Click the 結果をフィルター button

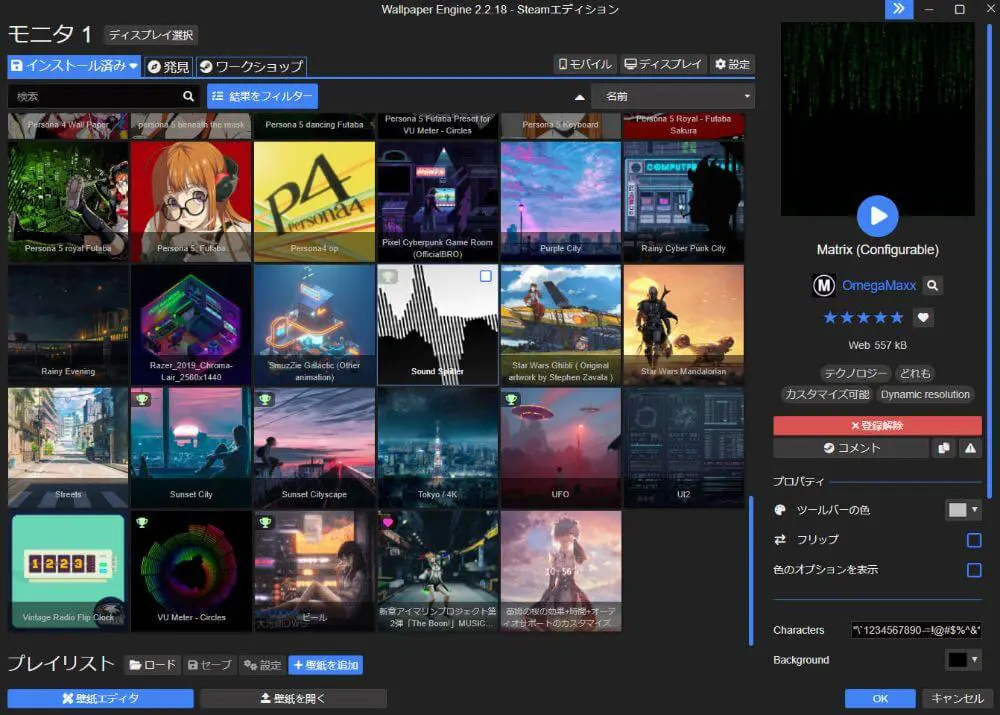point(262,96)
